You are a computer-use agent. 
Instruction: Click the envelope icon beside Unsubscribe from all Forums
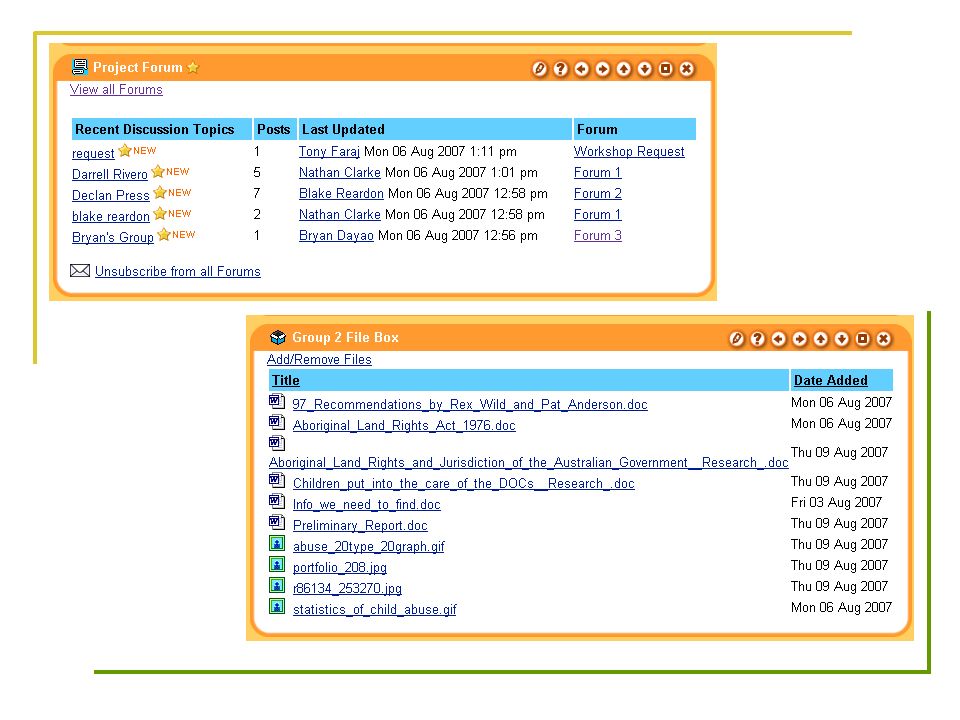pos(80,271)
